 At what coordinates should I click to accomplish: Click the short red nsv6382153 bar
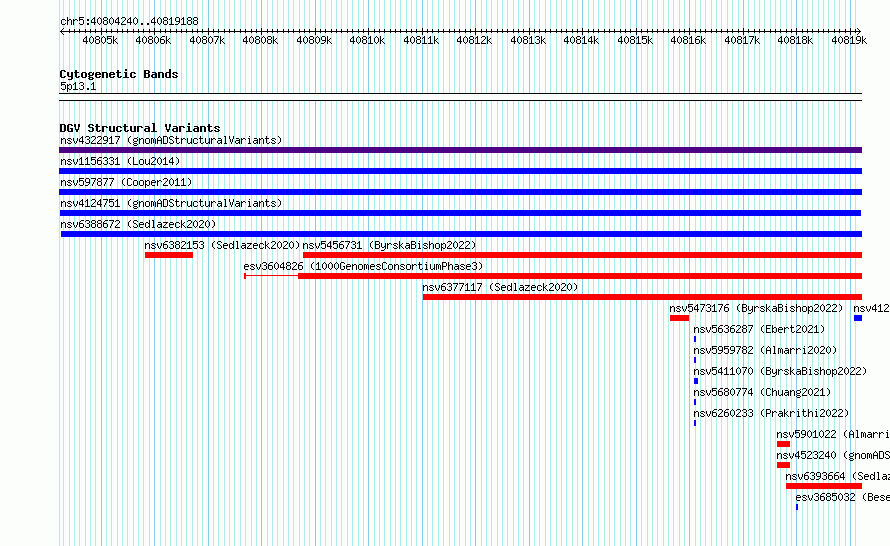point(169,255)
